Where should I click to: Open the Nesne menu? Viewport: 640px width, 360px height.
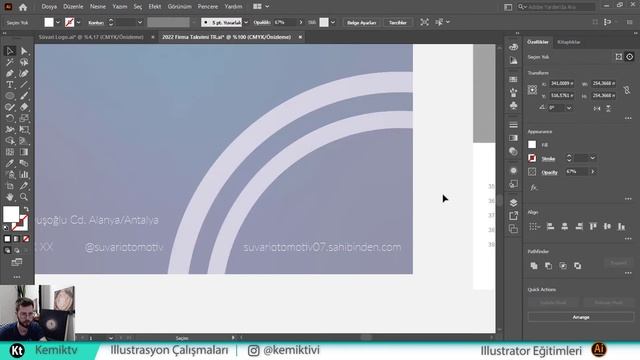[98, 7]
